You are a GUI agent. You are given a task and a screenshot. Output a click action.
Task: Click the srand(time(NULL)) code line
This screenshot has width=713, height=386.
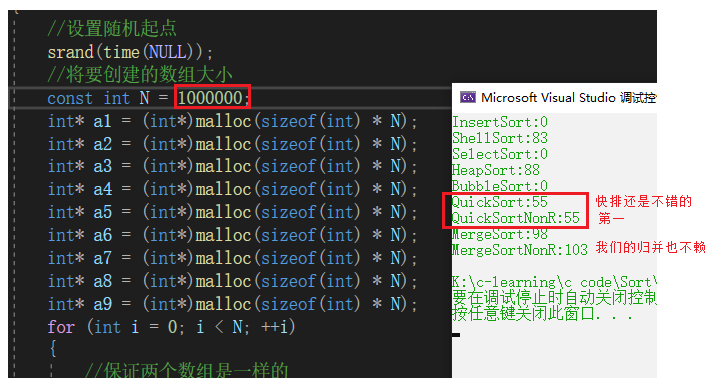click(x=130, y=52)
